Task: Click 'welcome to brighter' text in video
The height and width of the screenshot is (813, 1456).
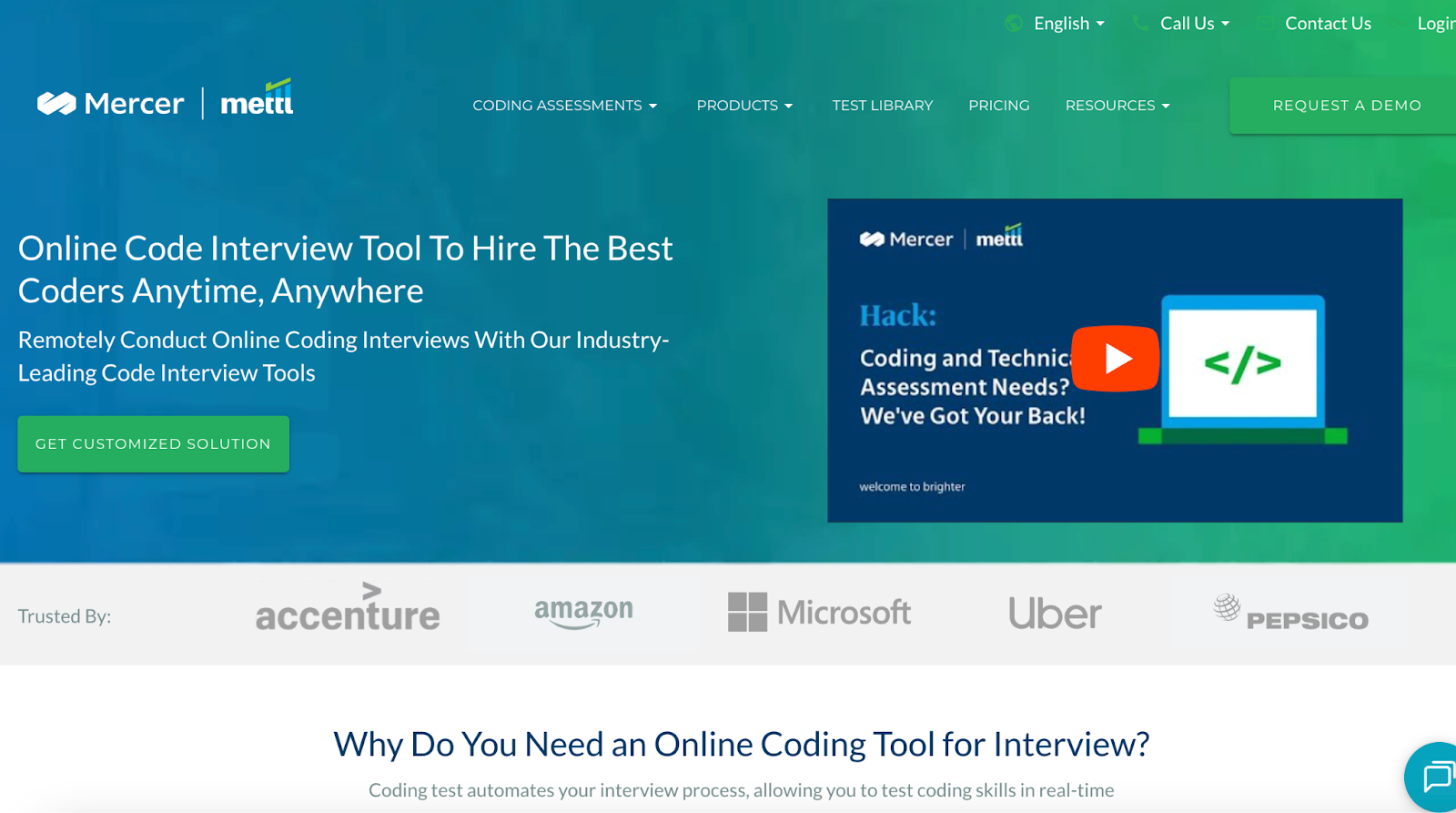Action: coord(912,487)
